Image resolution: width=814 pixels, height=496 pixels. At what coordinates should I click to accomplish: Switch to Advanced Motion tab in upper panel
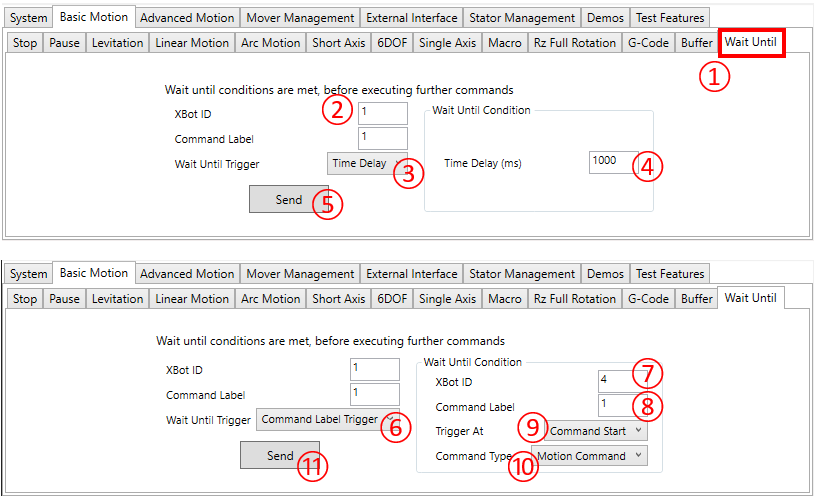pyautogui.click(x=187, y=17)
